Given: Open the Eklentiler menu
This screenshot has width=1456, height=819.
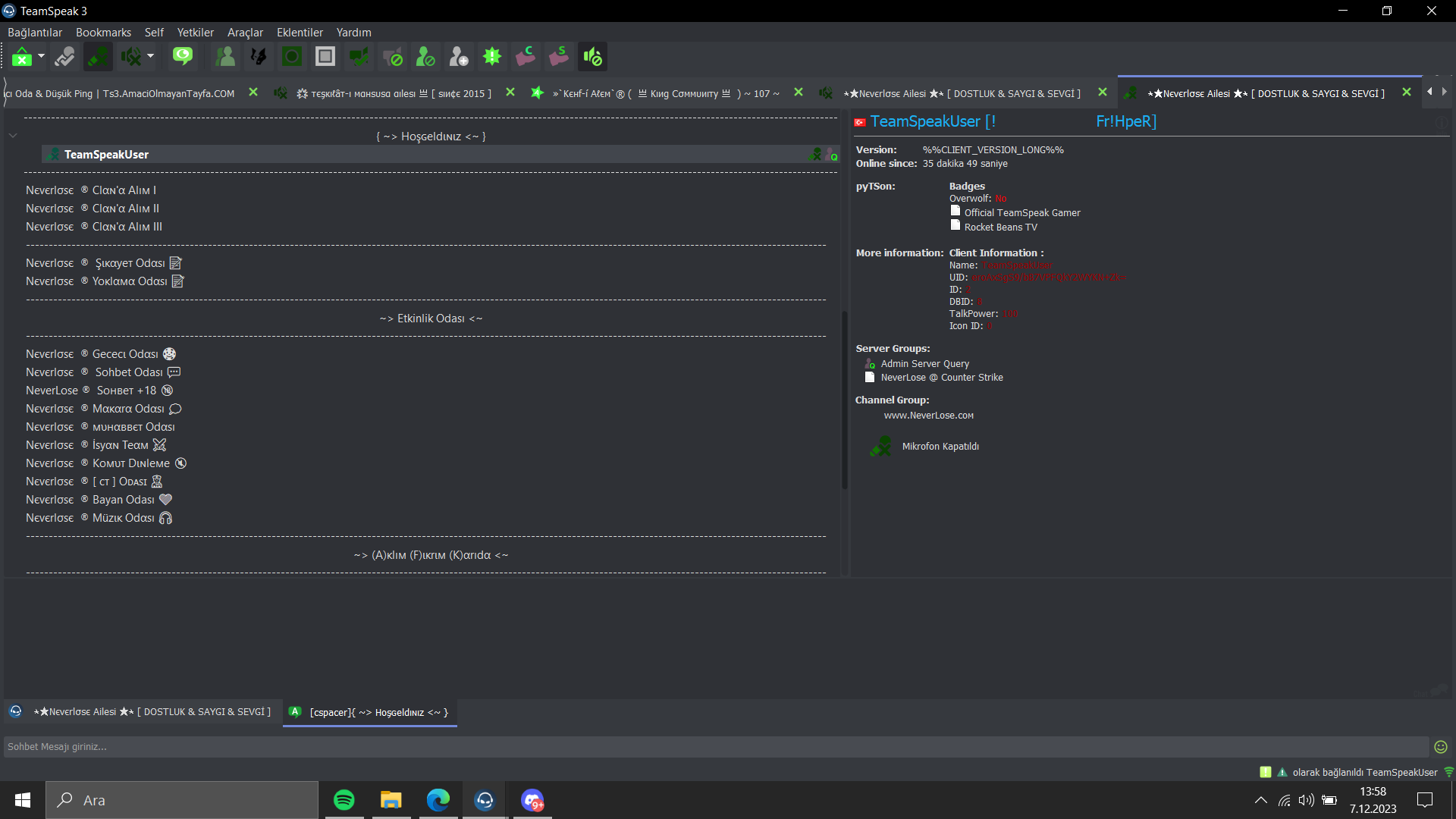Looking at the screenshot, I should pos(300,33).
